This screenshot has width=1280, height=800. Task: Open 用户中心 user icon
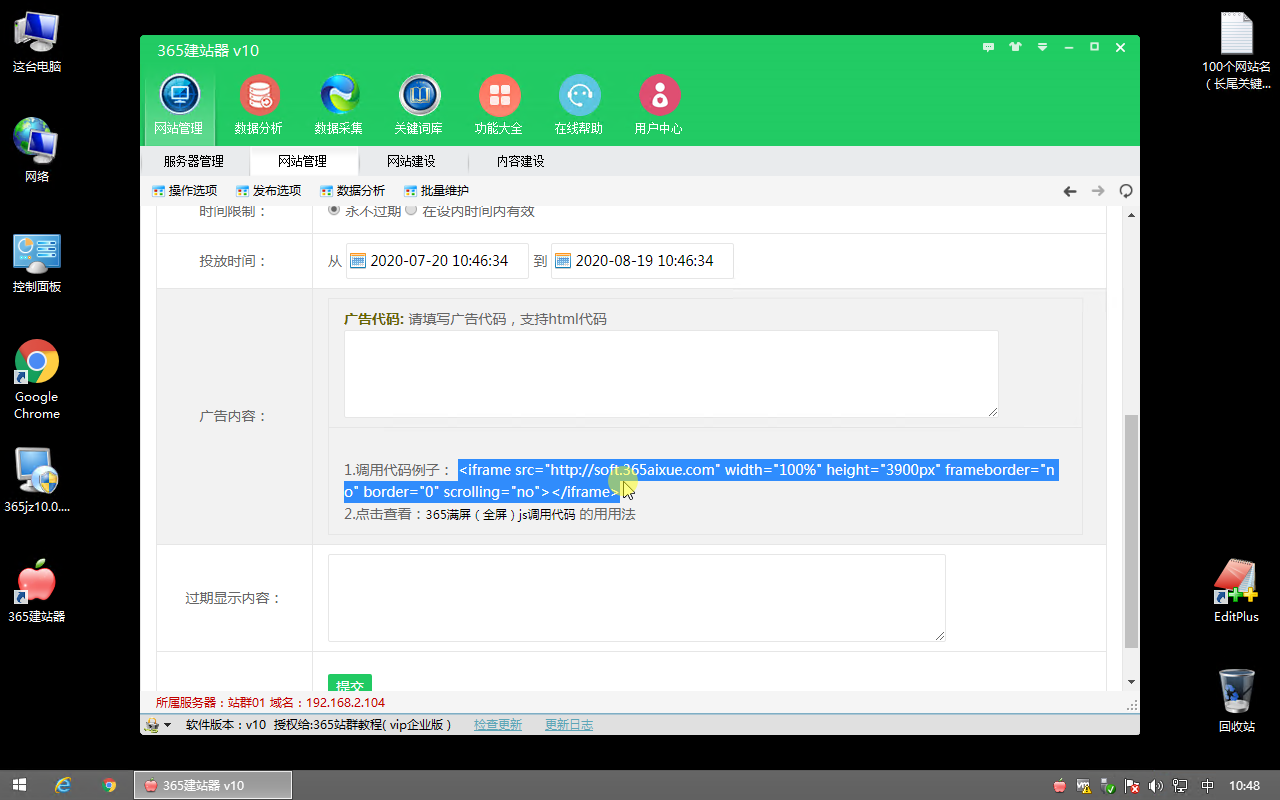(x=659, y=105)
